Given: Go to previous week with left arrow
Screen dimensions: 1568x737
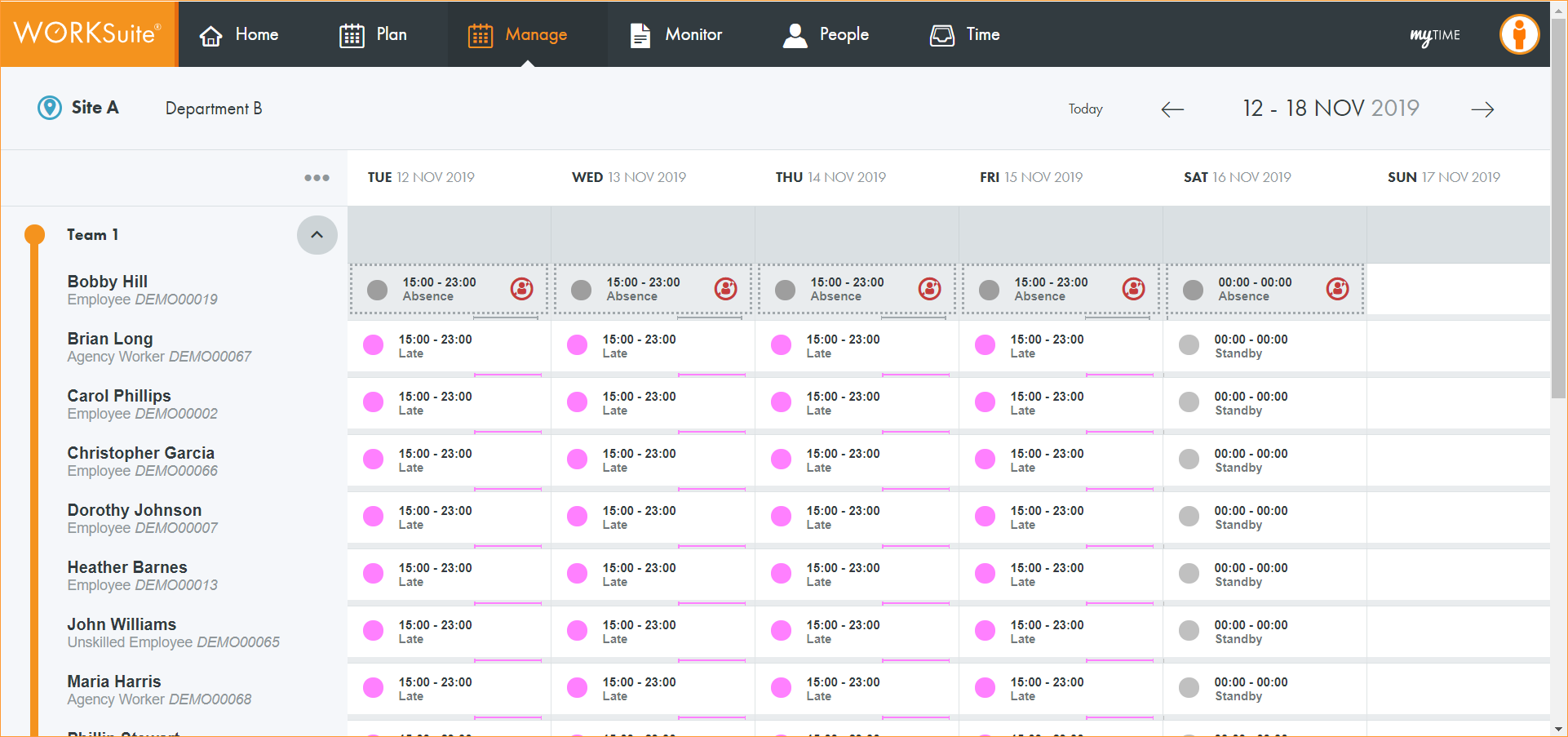Looking at the screenshot, I should pyautogui.click(x=1172, y=109).
